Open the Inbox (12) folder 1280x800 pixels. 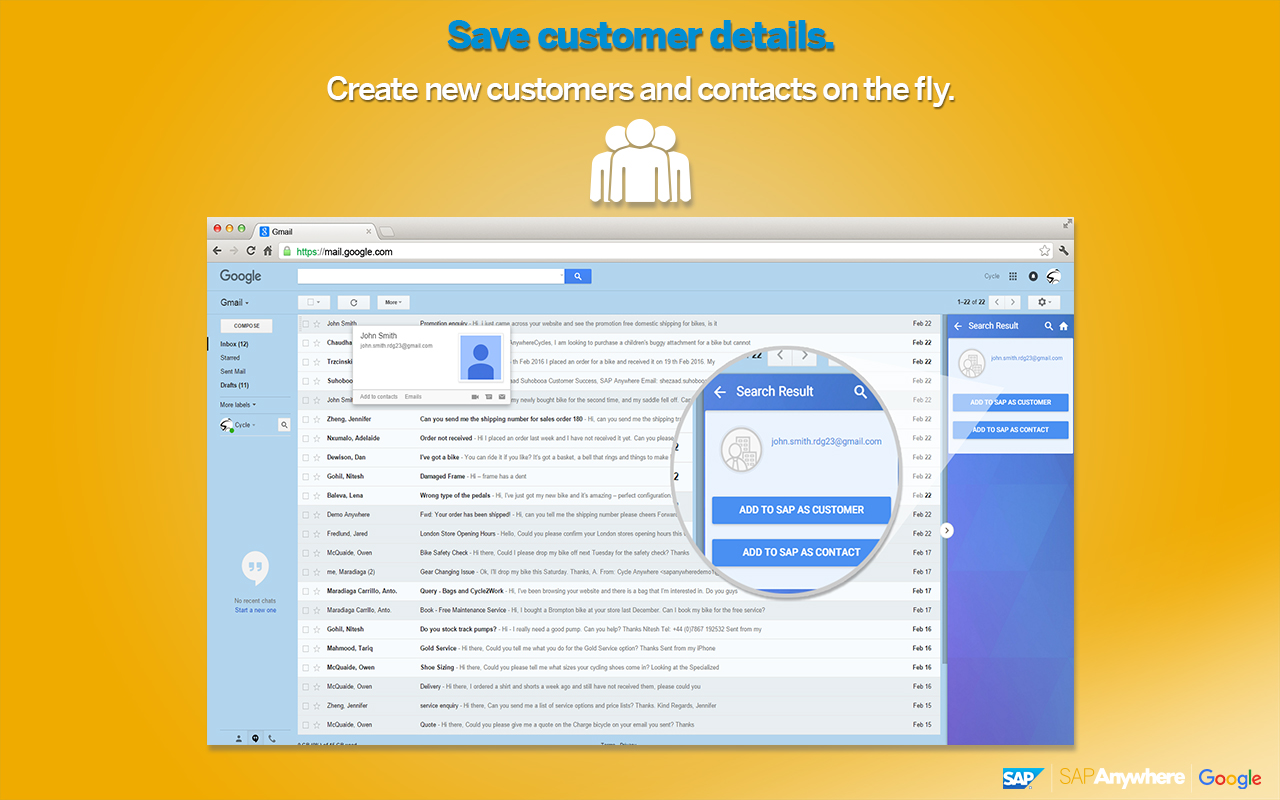pyautogui.click(x=234, y=344)
